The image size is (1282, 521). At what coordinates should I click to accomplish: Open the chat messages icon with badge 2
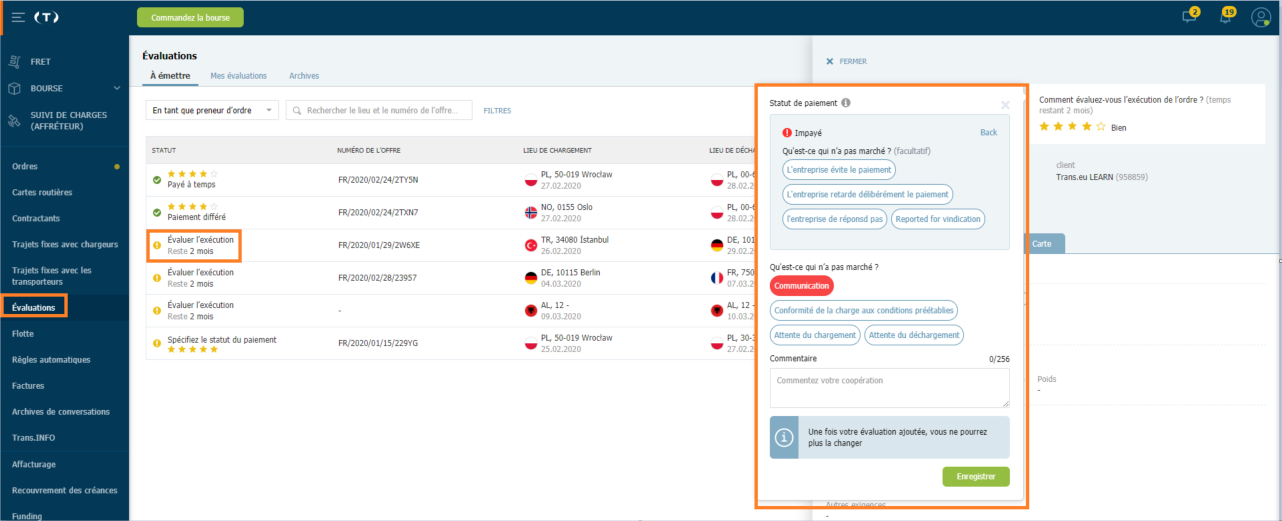1190,16
